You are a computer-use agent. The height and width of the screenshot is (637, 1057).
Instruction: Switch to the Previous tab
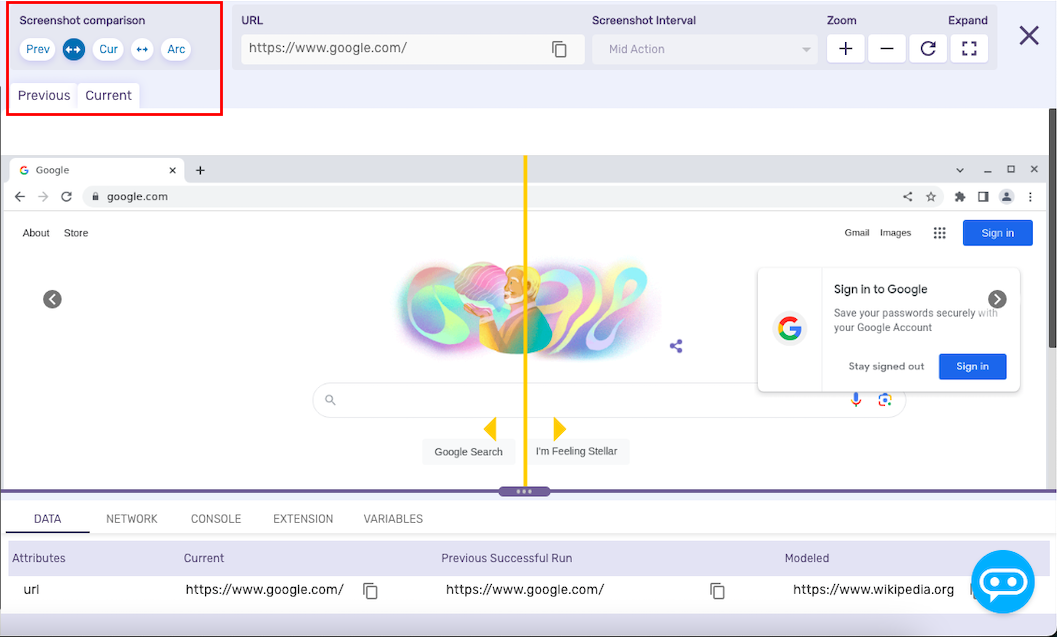tap(44, 96)
